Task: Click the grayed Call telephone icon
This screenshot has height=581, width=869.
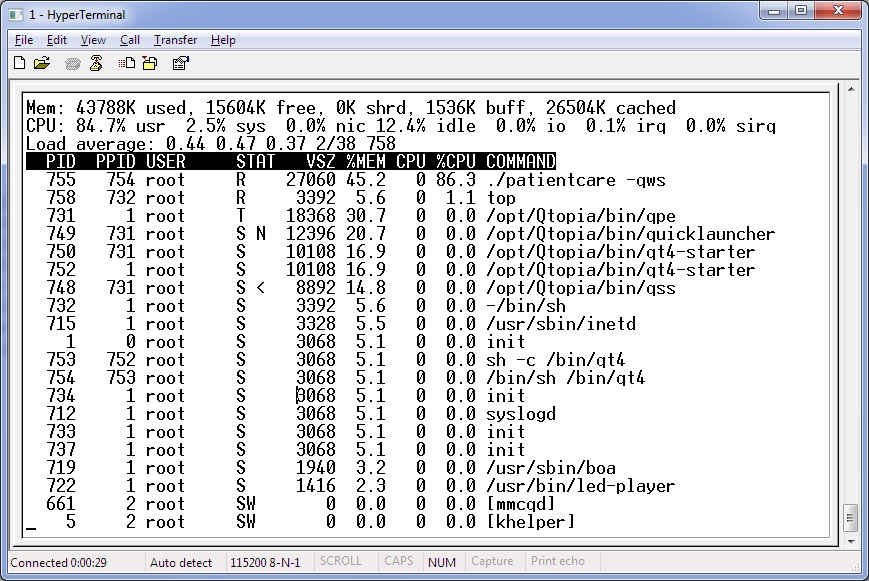Action: 73,64
